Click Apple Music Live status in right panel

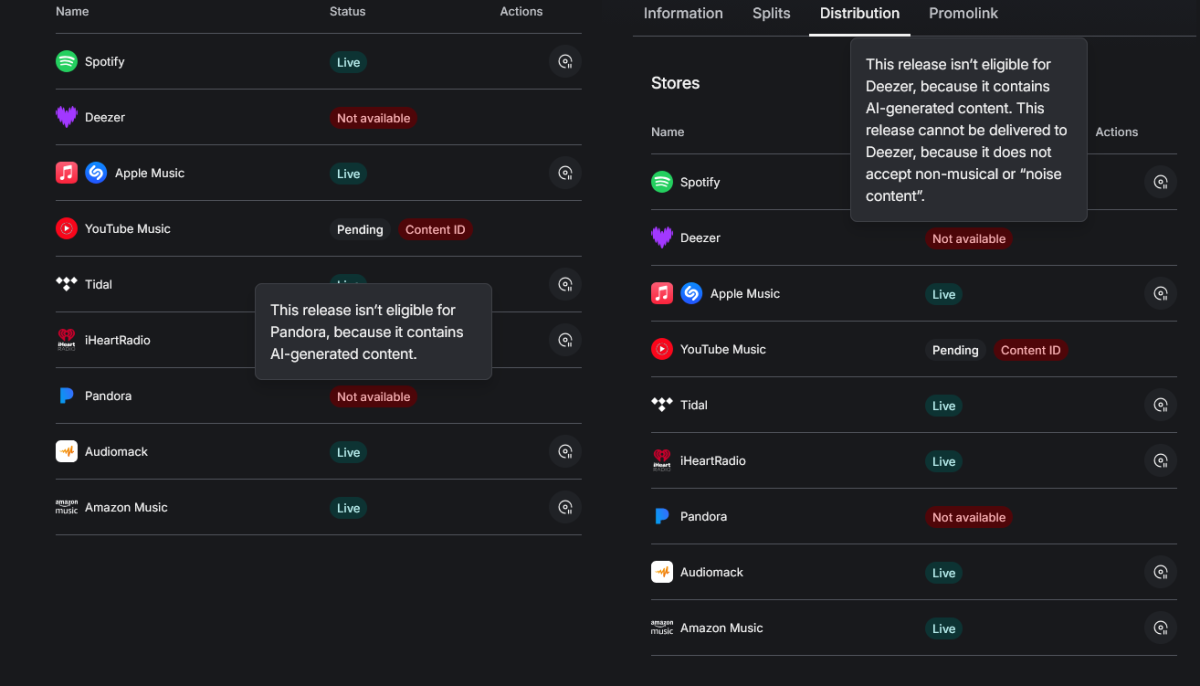[944, 295]
